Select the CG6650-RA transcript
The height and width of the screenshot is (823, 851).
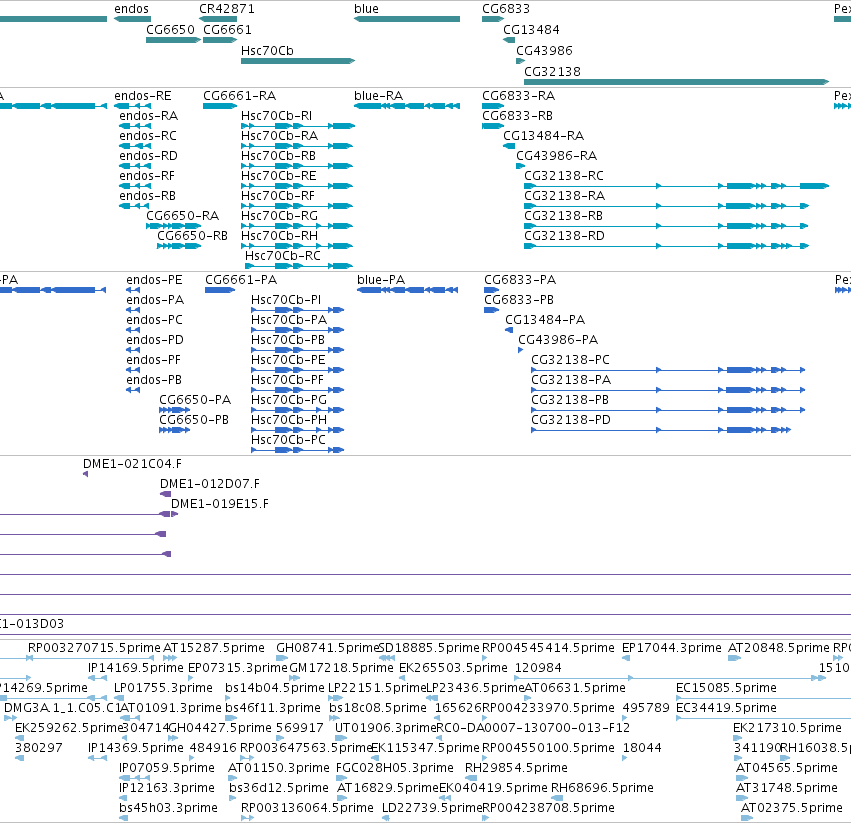pos(182,216)
